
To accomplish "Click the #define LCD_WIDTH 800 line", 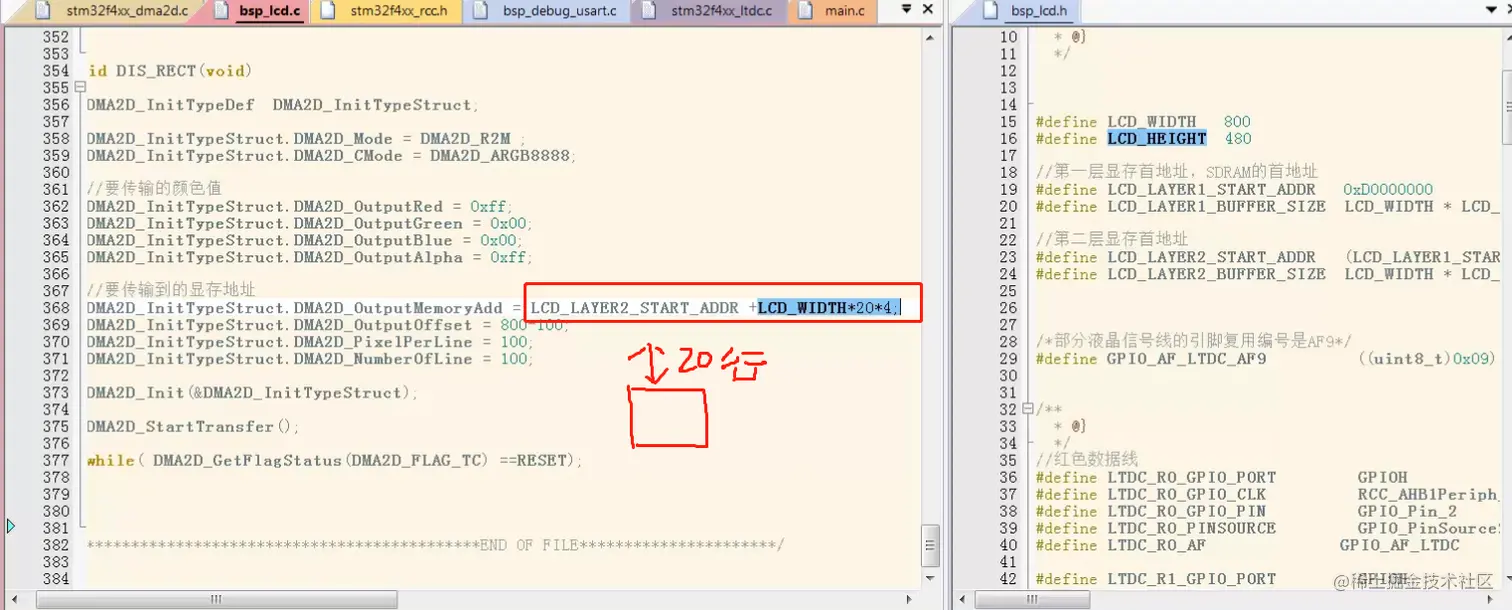I will (1143, 122).
